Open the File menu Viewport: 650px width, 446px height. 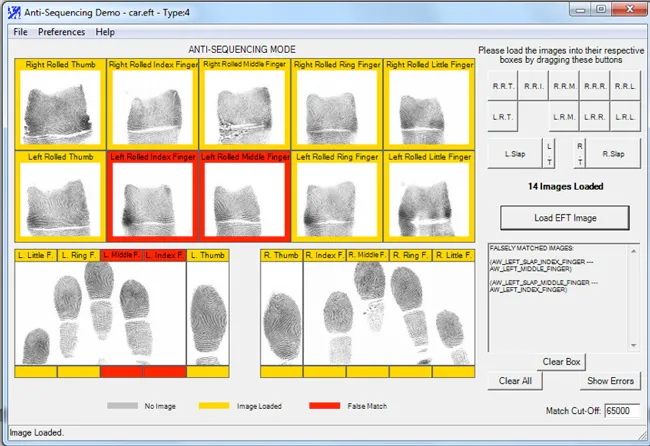click(x=20, y=32)
